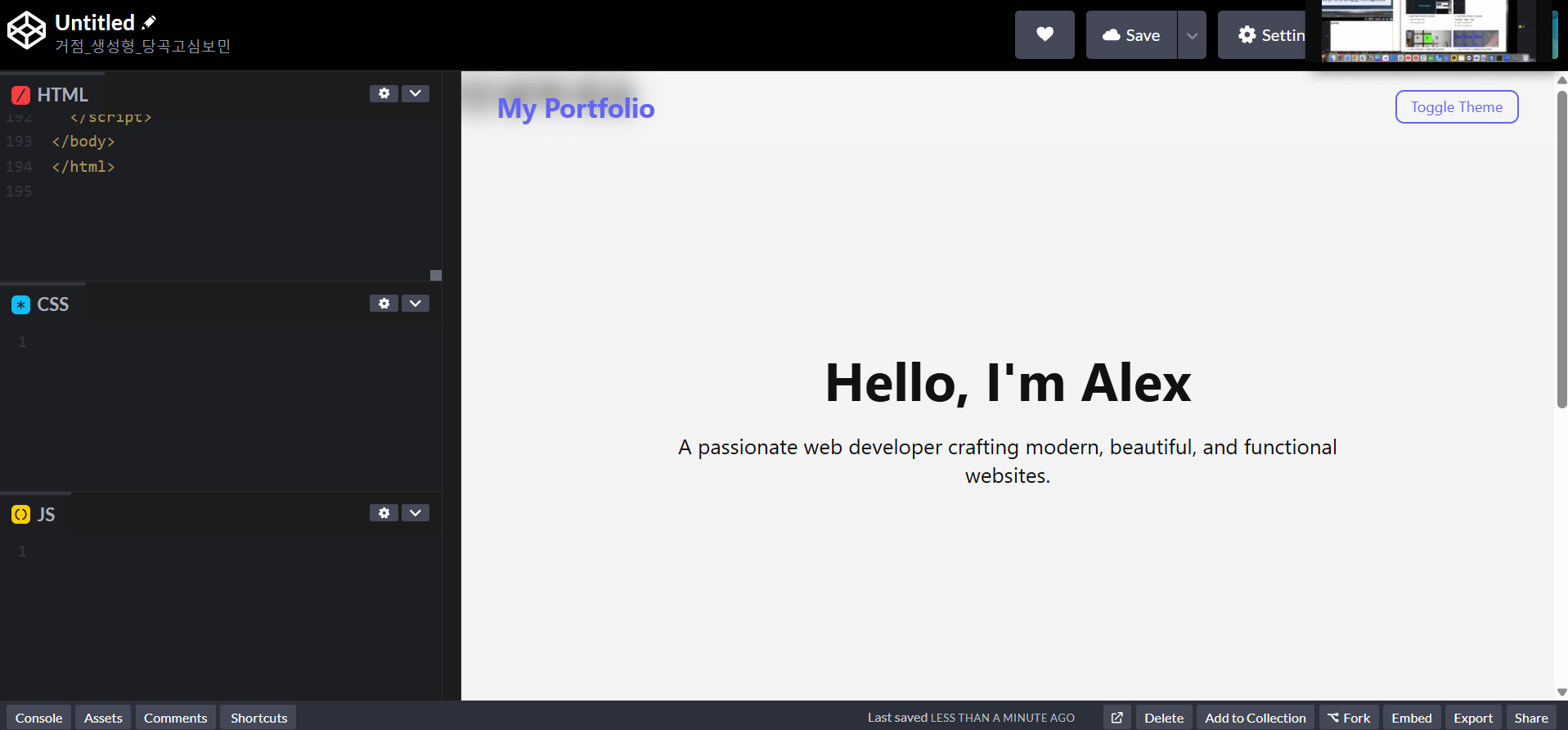
Task: Love this pen with heart button
Action: pos(1045,34)
